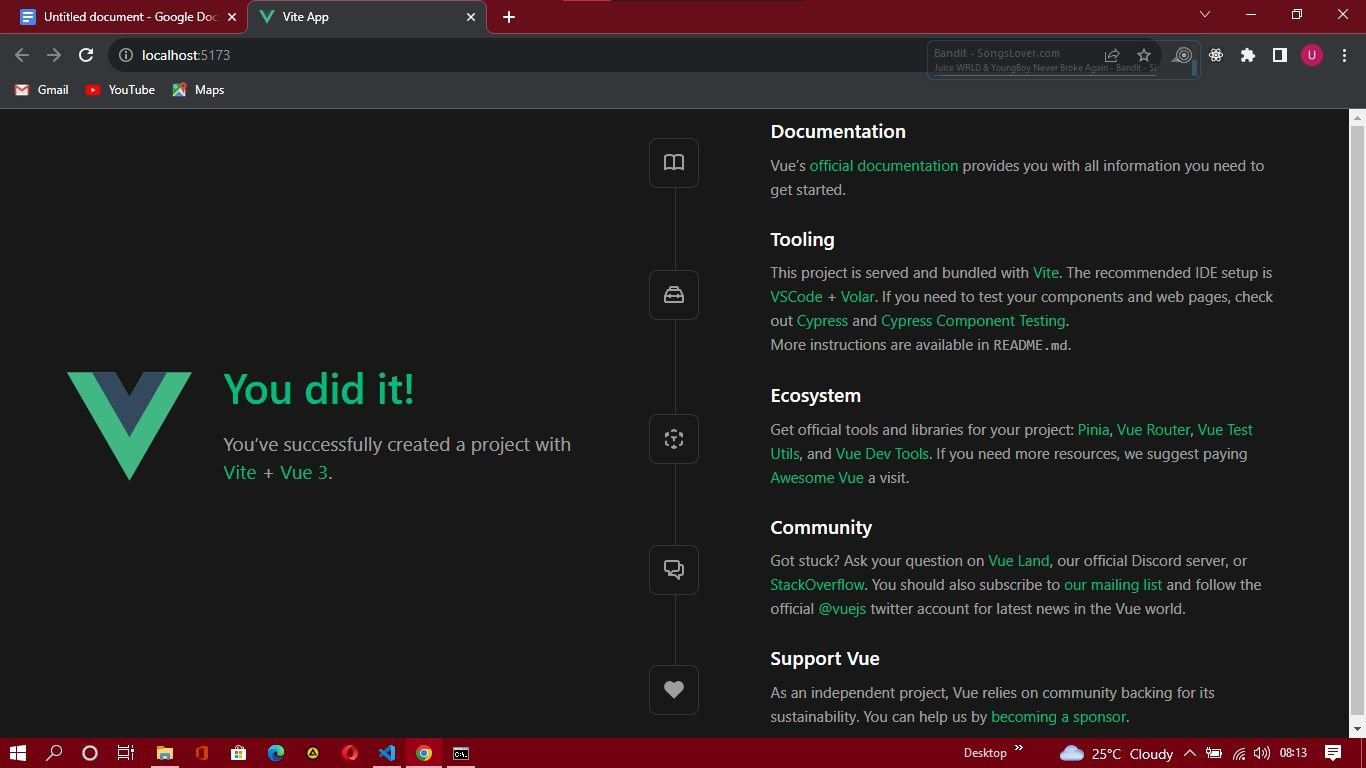
Task: Show hidden system tray icons chevron
Action: 1190,753
